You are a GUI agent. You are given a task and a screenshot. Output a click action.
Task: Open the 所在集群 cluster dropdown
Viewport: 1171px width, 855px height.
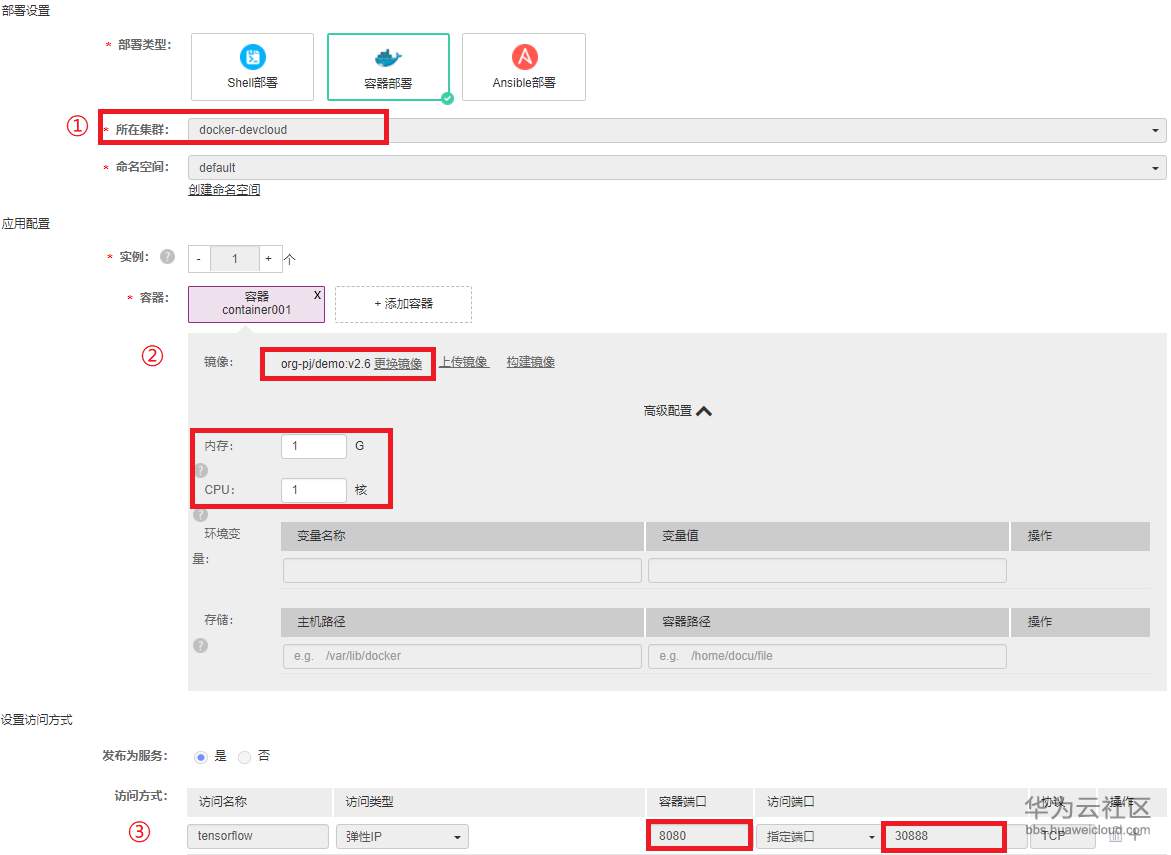coord(677,130)
